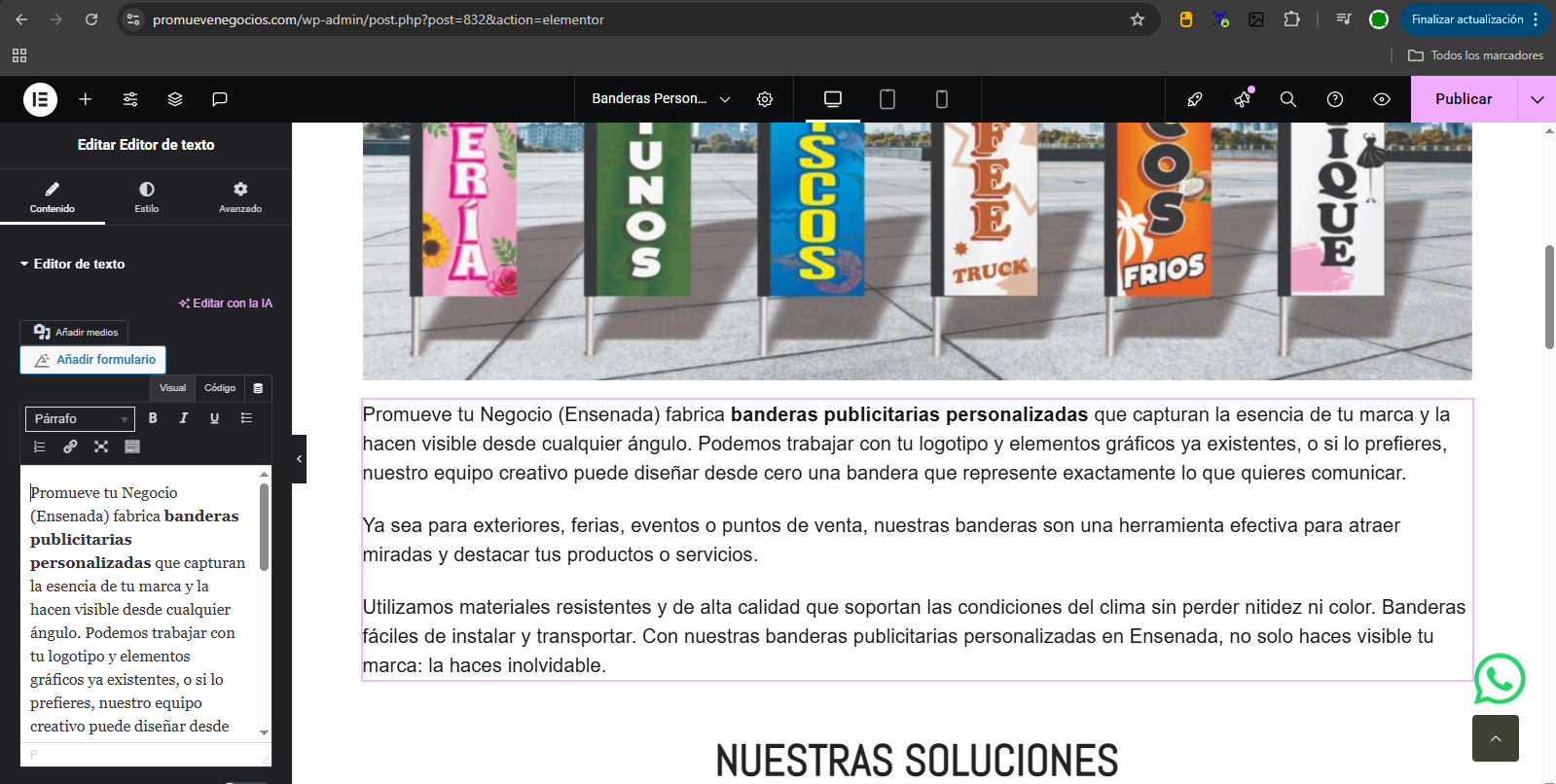Click Editar con la IA link

(226, 303)
